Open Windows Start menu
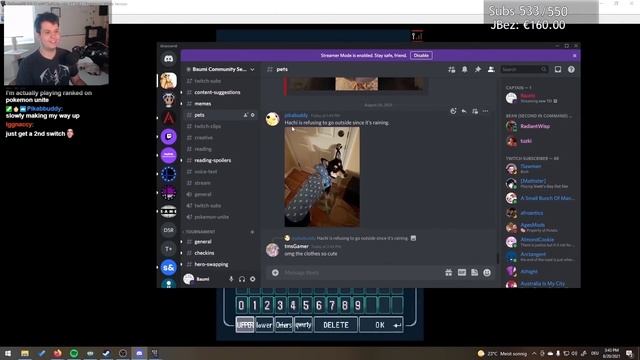The width and height of the screenshot is (640, 360). (x=8, y=353)
